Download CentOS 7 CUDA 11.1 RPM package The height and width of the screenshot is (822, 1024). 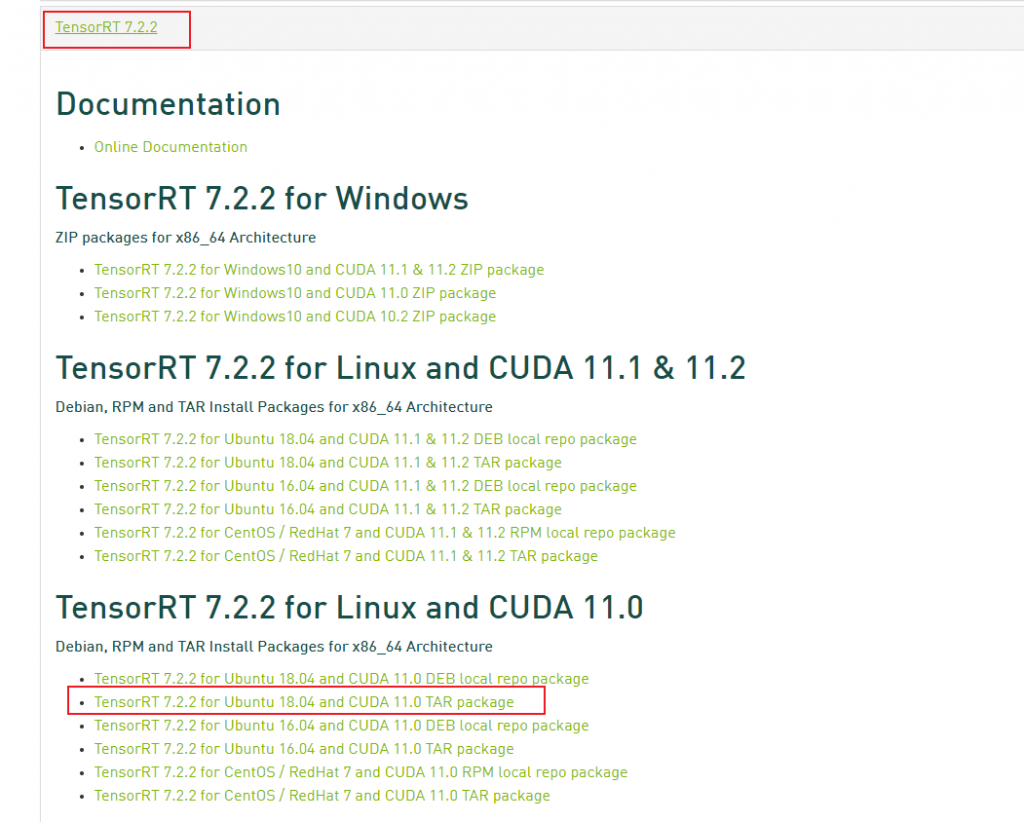[383, 533]
